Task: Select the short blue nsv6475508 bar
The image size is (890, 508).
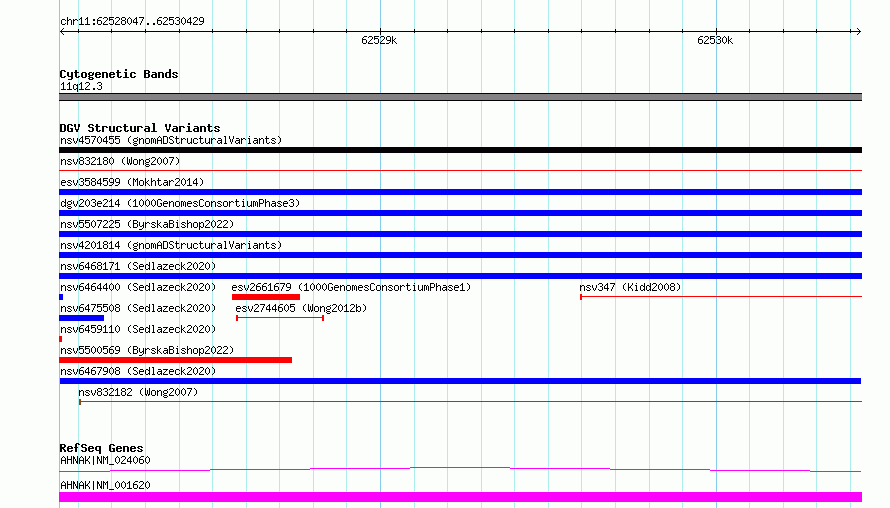Action: (82, 318)
